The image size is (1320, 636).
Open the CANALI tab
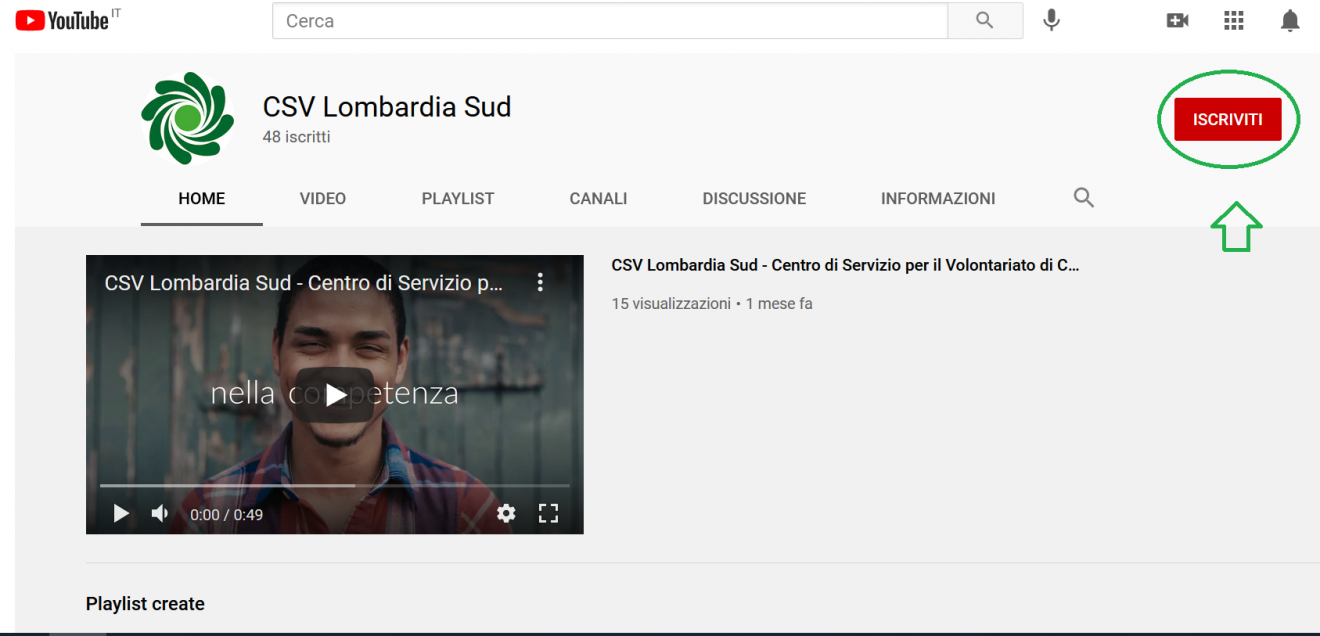tap(598, 198)
